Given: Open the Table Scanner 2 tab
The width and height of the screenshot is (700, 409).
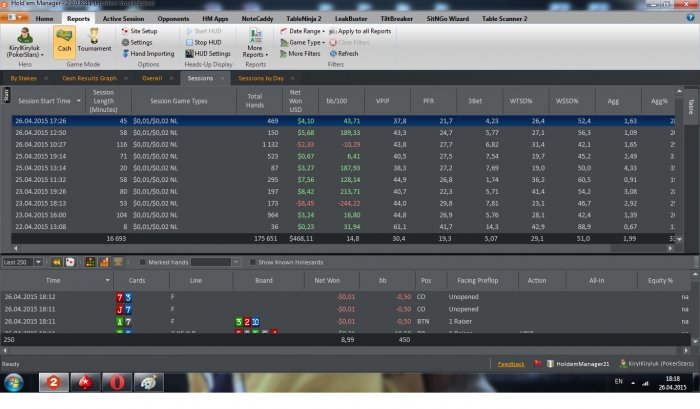Looking at the screenshot, I should pos(504,19).
